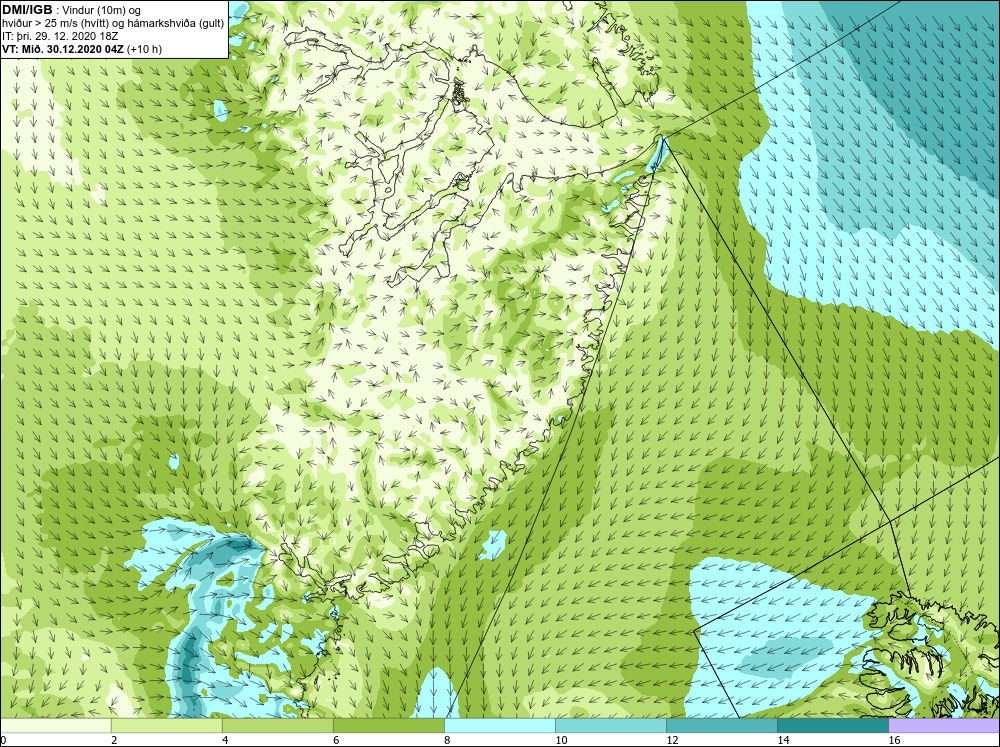This screenshot has width=1000, height=747.
Task: Click the DMI/IGB title text
Action: tap(27, 10)
